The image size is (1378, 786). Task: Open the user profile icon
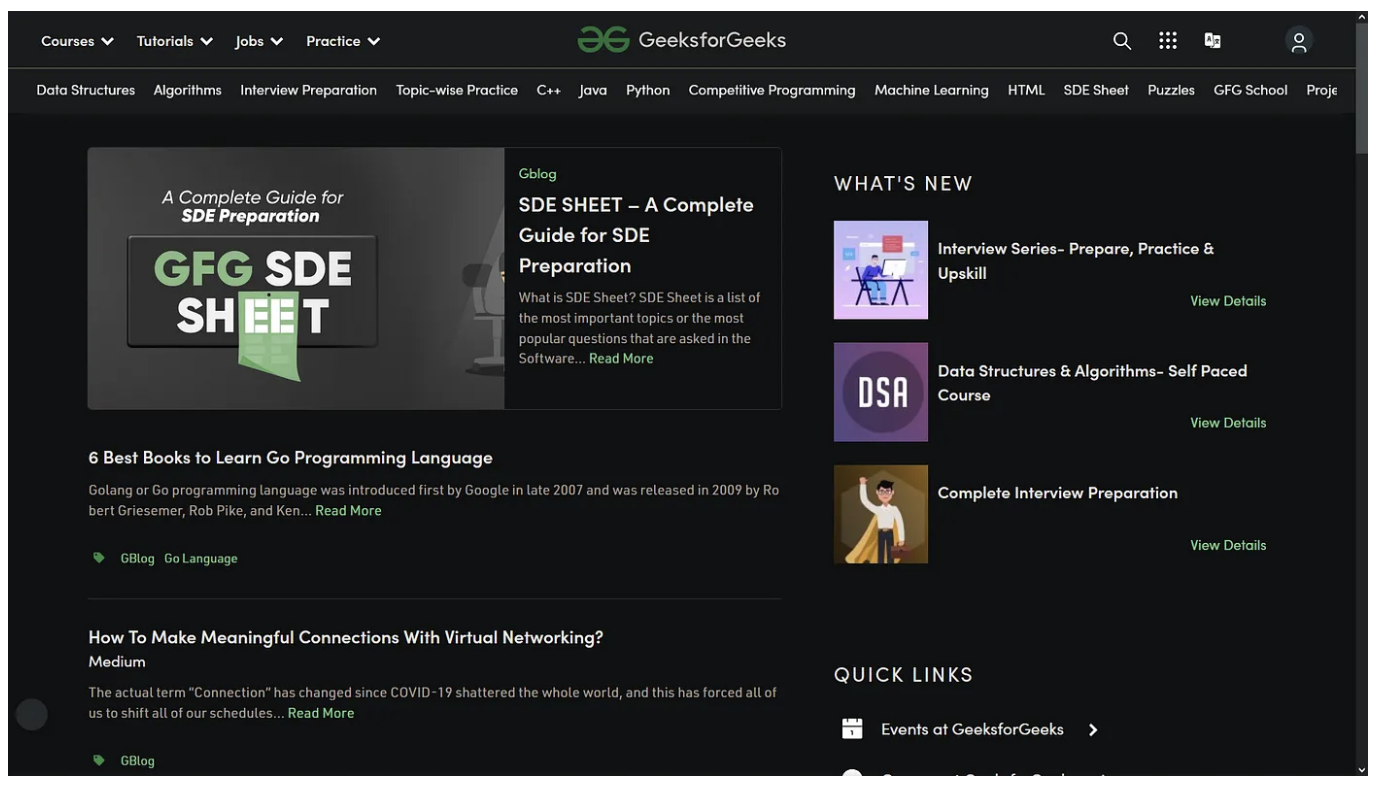(x=1299, y=41)
